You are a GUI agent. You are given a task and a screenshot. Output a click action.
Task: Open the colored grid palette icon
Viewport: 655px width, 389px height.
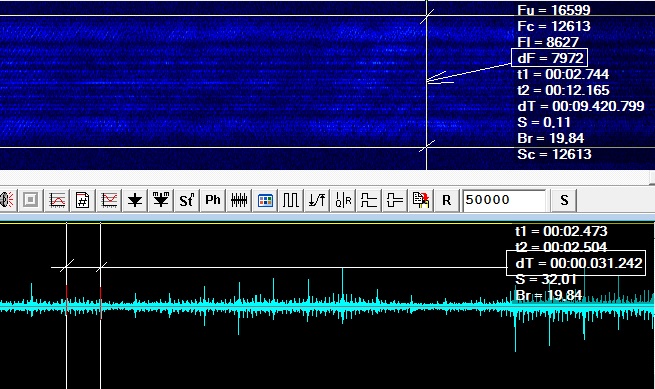tap(265, 200)
